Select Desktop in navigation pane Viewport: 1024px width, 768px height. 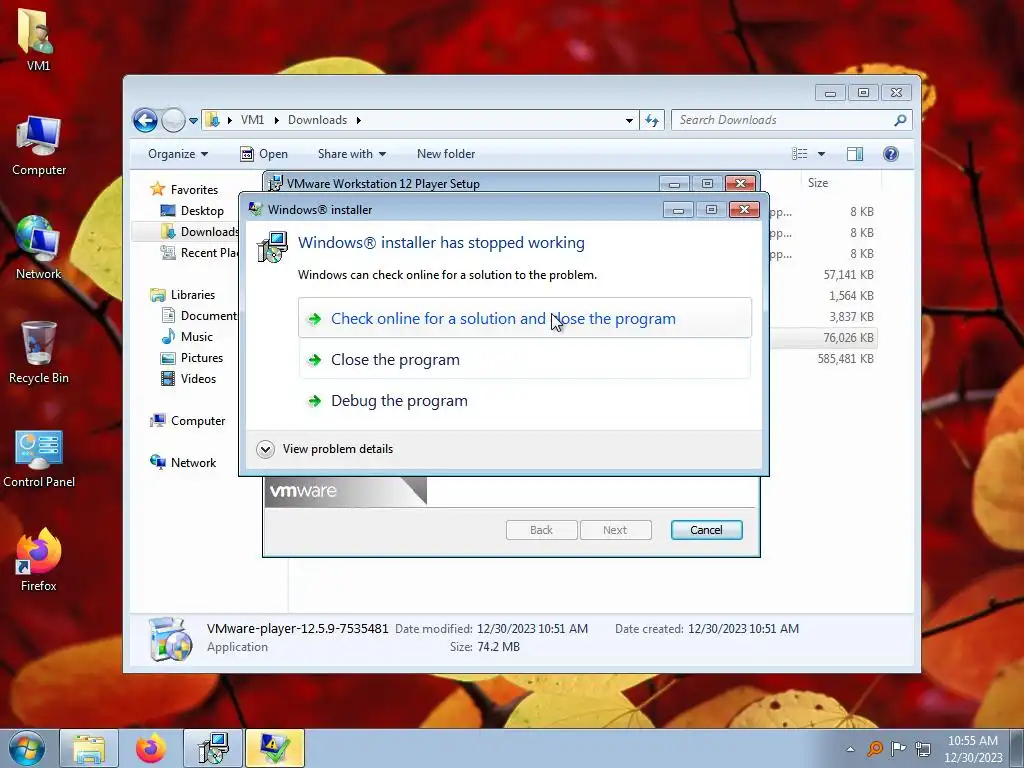pyautogui.click(x=192, y=211)
